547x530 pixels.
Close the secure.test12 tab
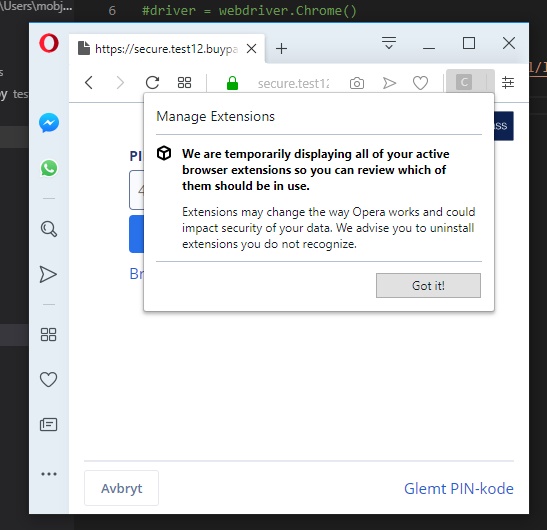tap(251, 48)
